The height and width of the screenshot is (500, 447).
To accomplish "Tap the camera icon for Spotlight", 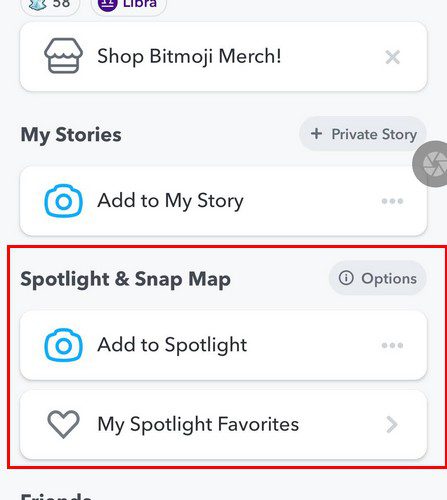I will click(x=63, y=345).
